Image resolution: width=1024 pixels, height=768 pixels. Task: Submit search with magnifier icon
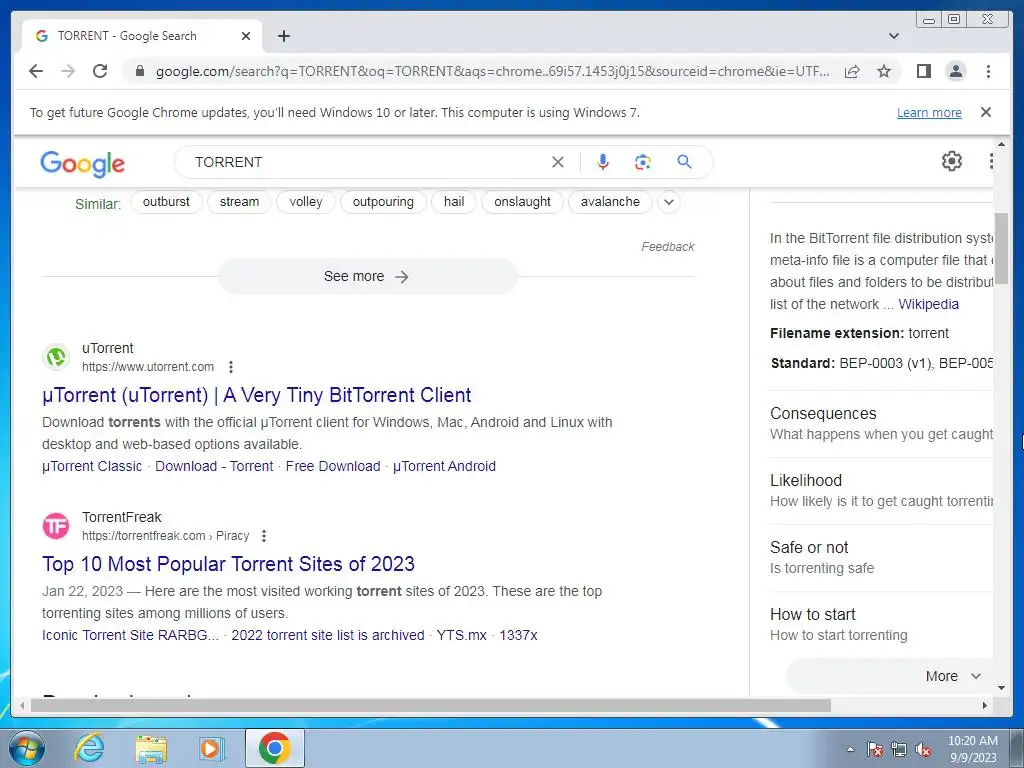pyautogui.click(x=684, y=162)
